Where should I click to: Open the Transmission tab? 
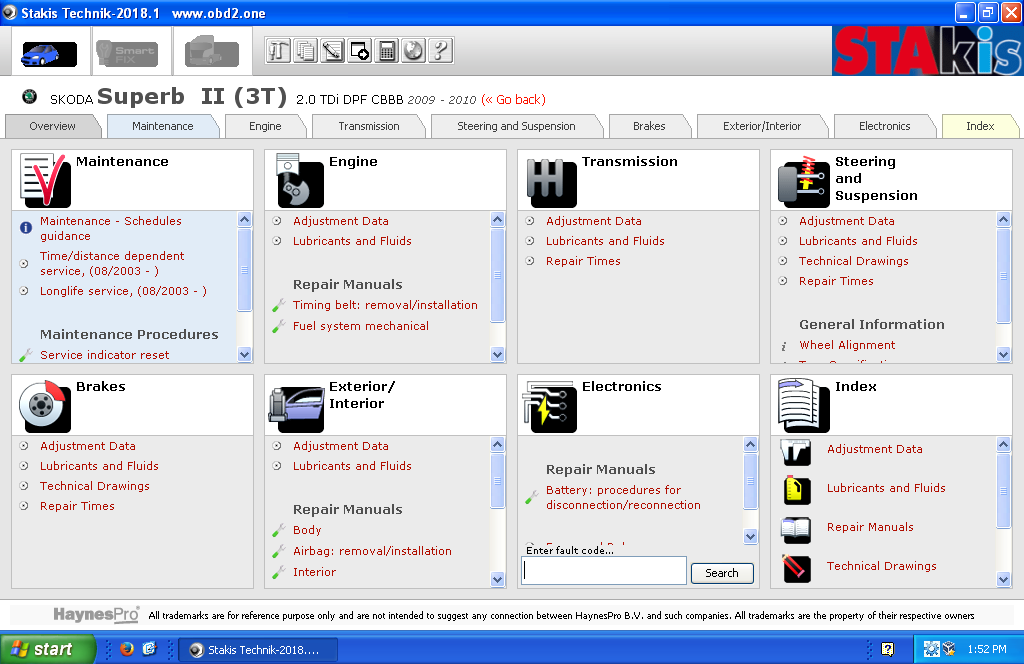(x=369, y=126)
